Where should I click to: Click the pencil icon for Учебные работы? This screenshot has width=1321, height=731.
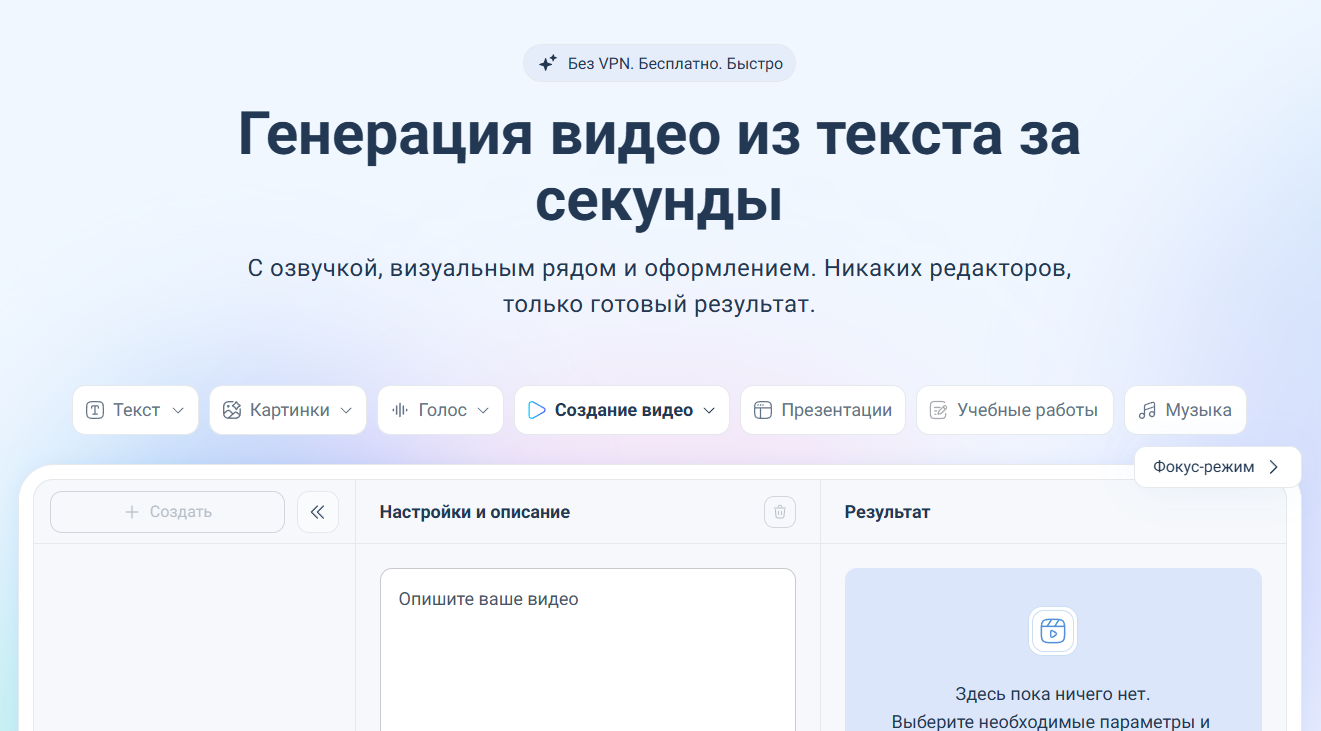pos(939,410)
